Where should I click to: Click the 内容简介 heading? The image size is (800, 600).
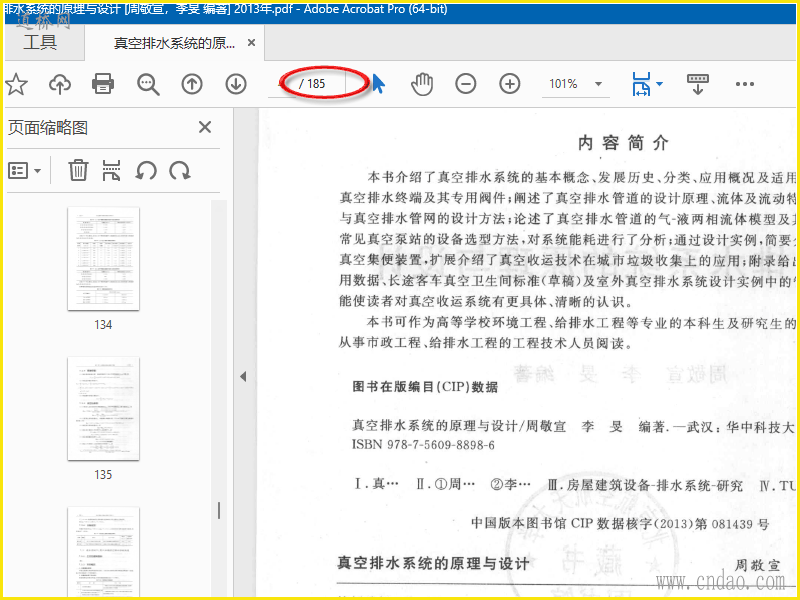[623, 143]
